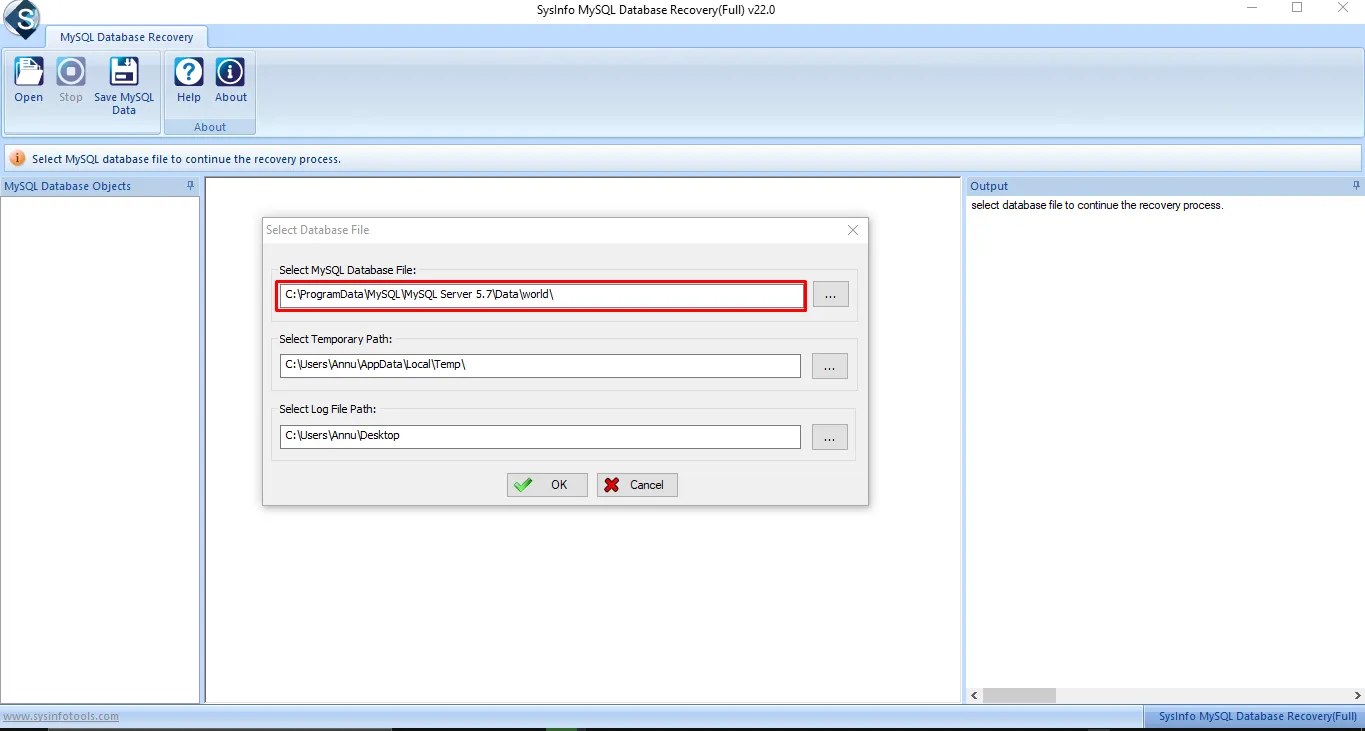Browse for the MySQL database file

point(830,294)
